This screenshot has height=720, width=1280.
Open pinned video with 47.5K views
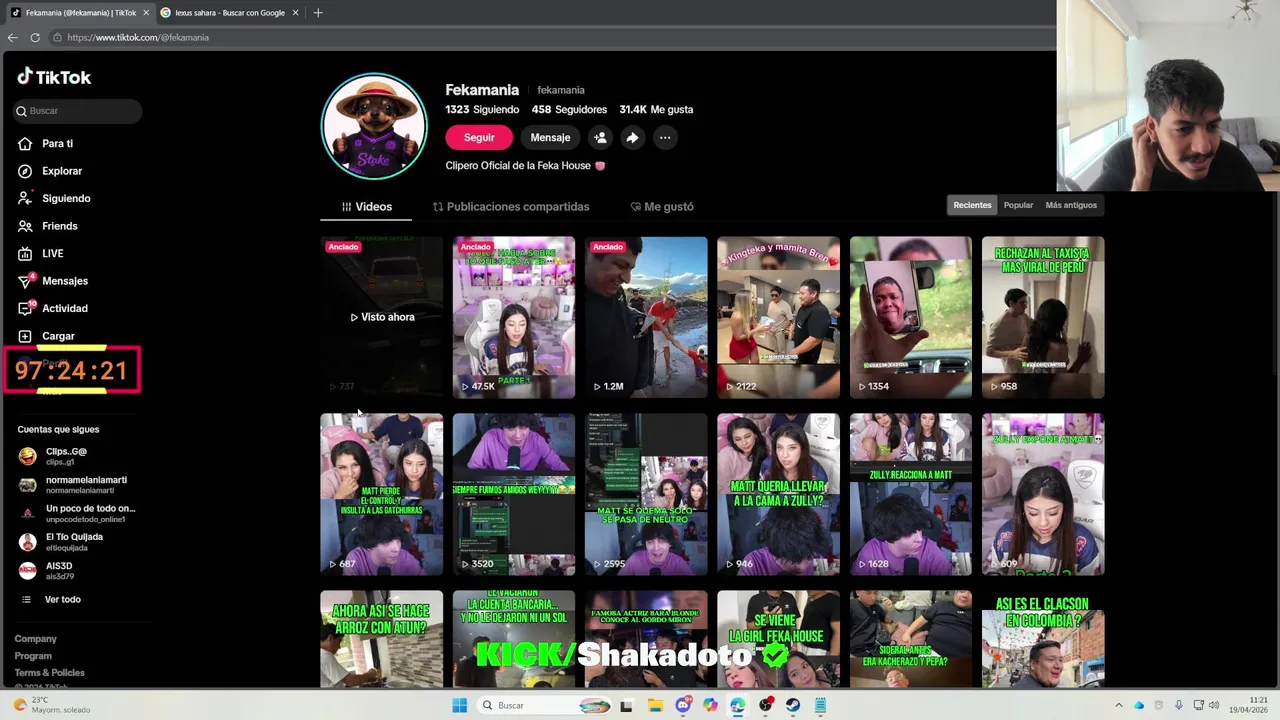[x=514, y=317]
